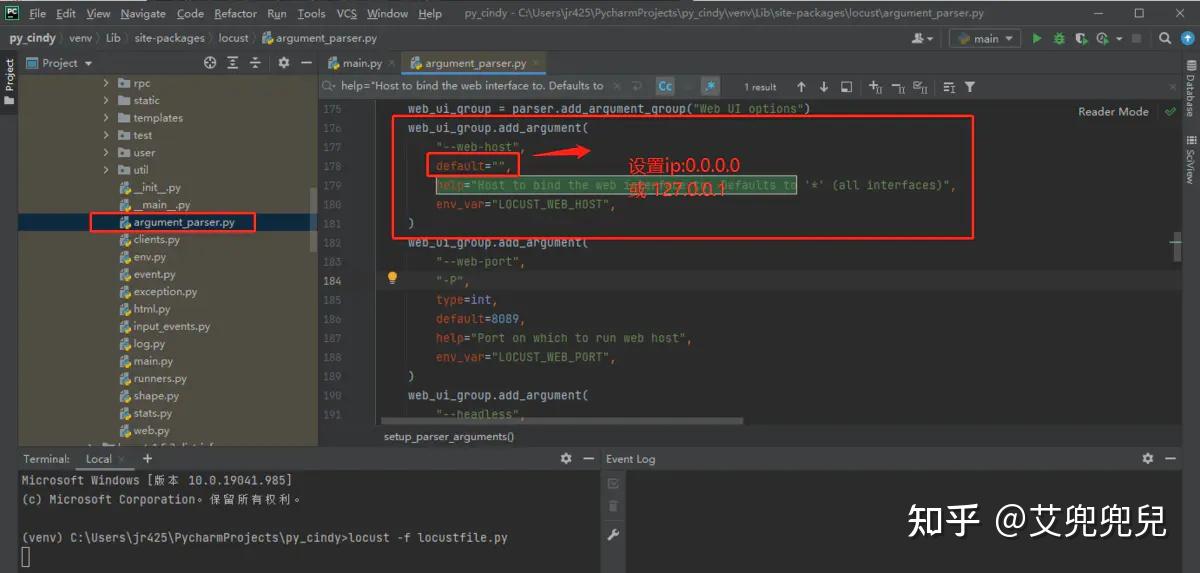This screenshot has width=1200, height=573.
Task: Toggle Regex option in find bar
Action: [710, 87]
